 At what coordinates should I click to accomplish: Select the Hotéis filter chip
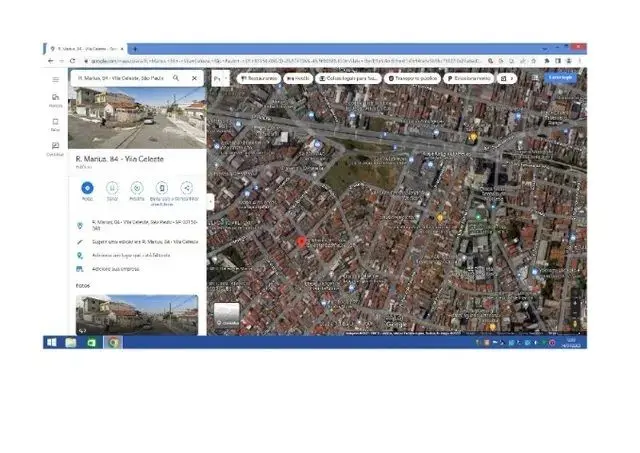point(298,77)
